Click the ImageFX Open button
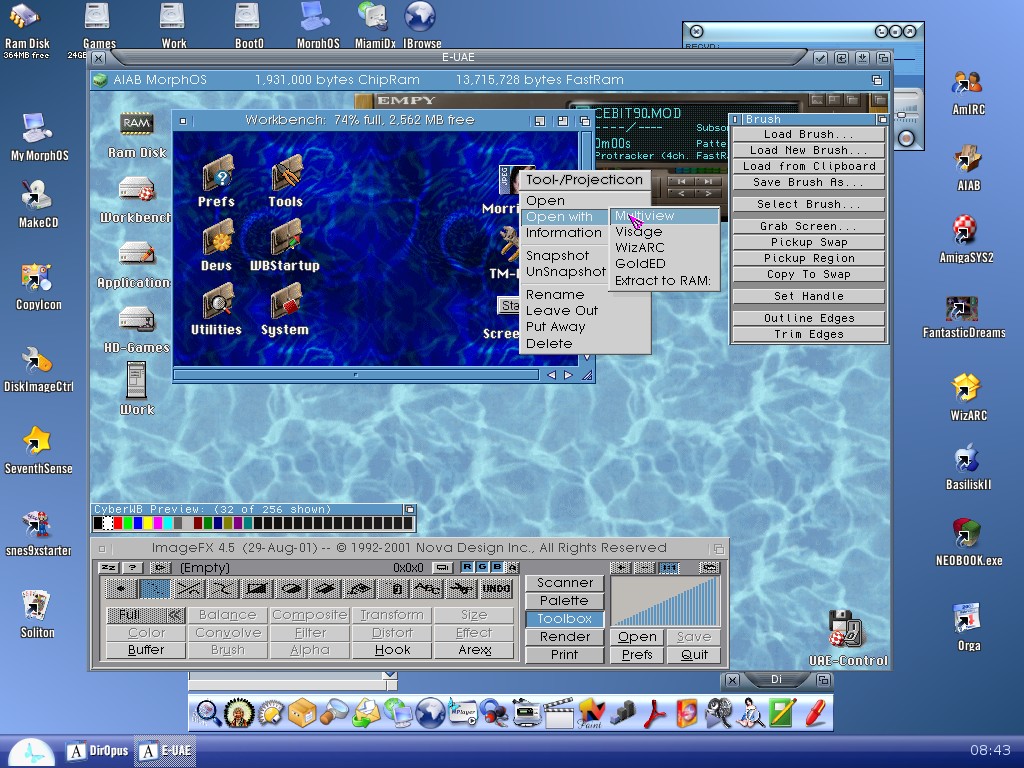Viewport: 1024px width, 768px height. coord(637,637)
